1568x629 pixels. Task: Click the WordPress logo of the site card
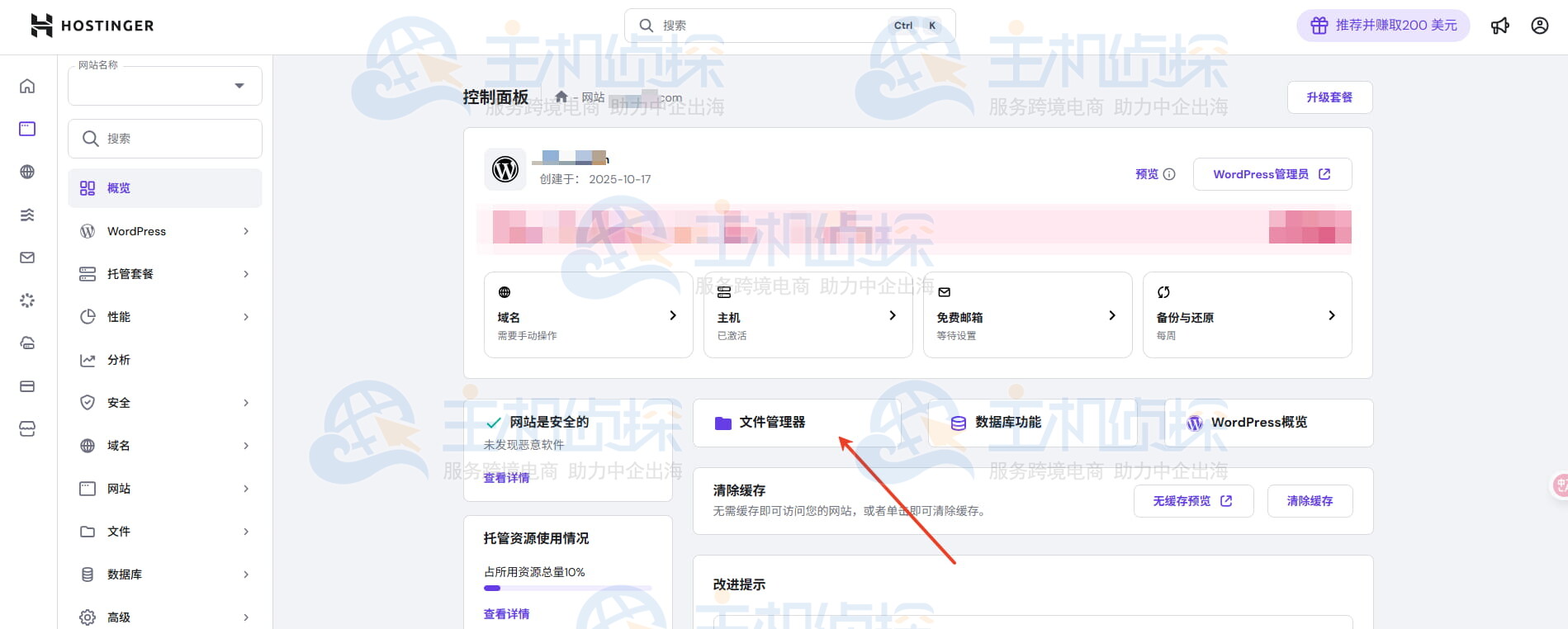(505, 169)
